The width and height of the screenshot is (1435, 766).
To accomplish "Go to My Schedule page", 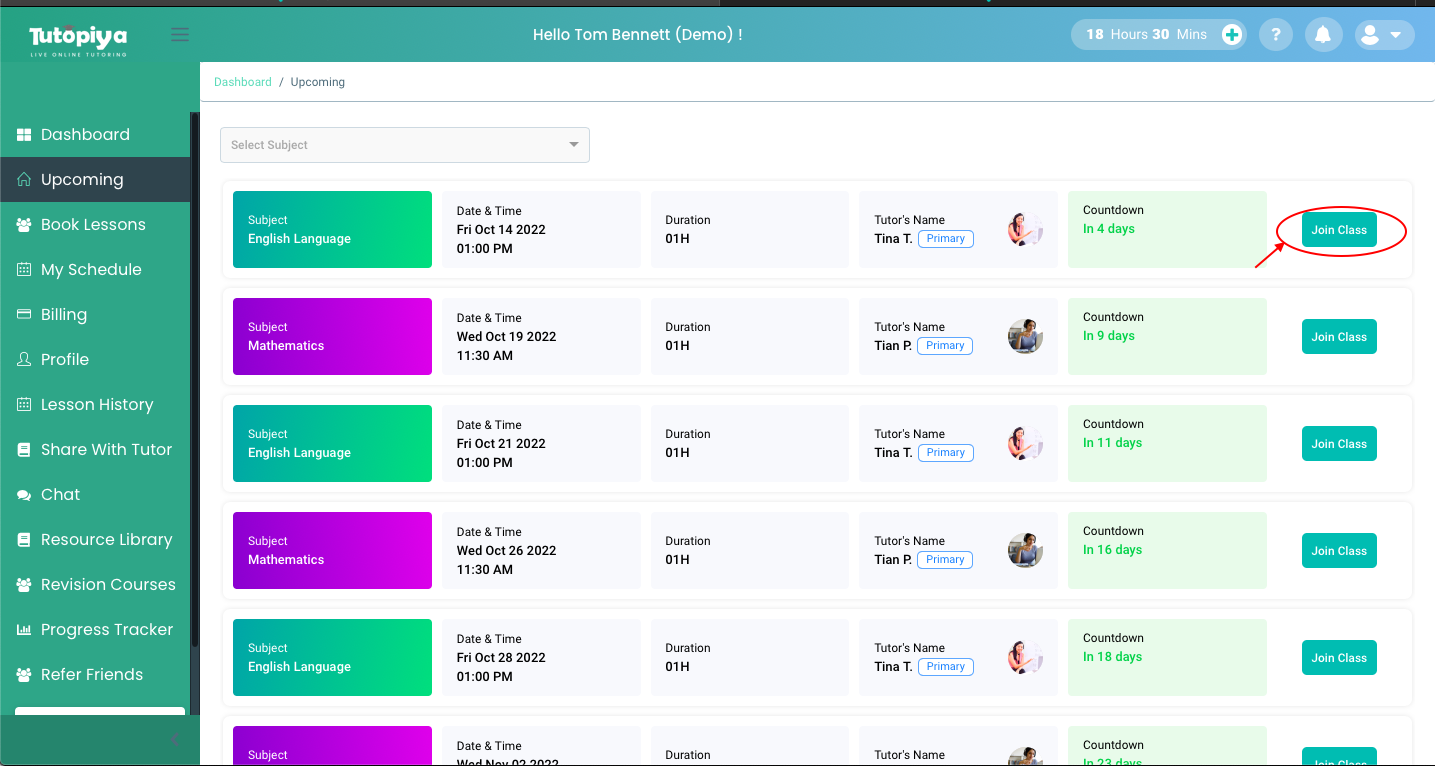I will (91, 270).
